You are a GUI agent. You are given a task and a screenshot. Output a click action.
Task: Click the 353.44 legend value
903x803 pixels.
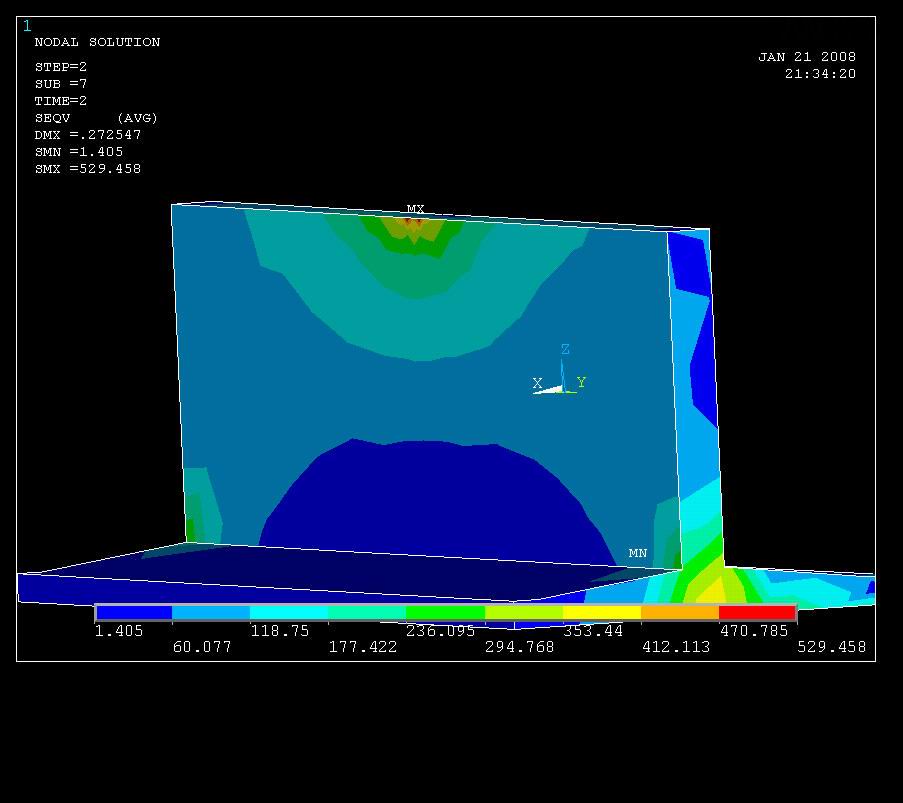593,631
